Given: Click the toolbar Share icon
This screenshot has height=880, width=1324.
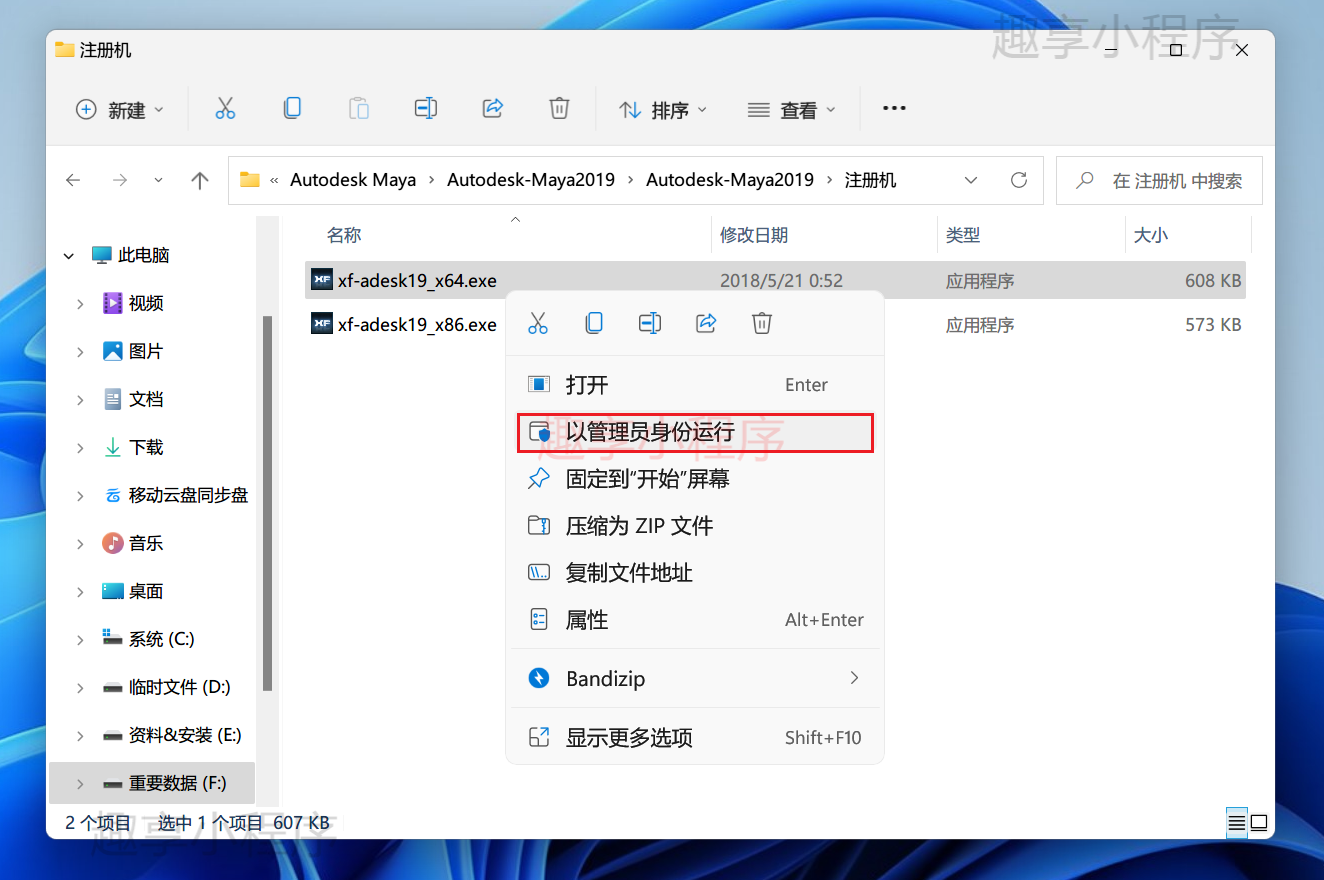Looking at the screenshot, I should (492, 109).
